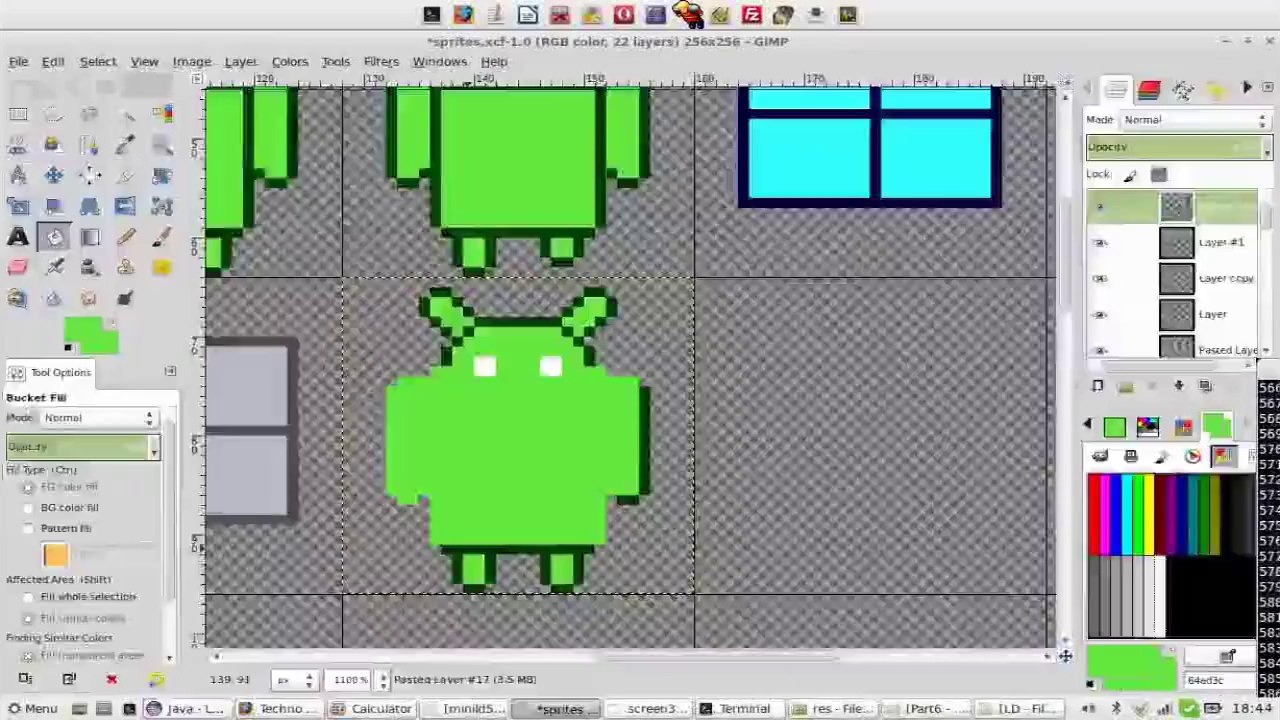Toggle lock pixels brush icon
Image resolution: width=1280 pixels, height=720 pixels.
(1130, 175)
